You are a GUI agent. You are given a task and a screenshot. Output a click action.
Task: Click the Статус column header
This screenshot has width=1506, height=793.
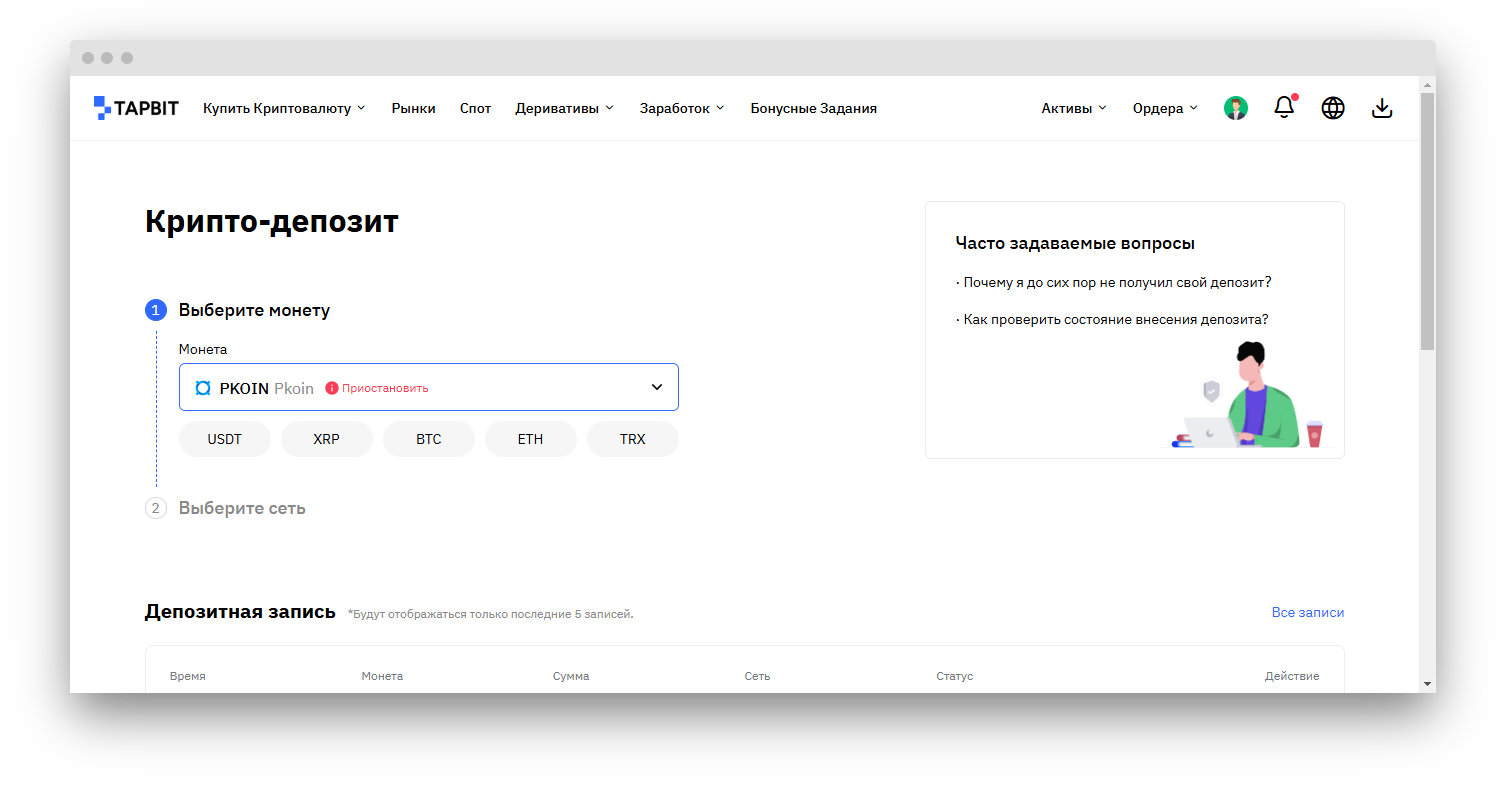(x=954, y=676)
